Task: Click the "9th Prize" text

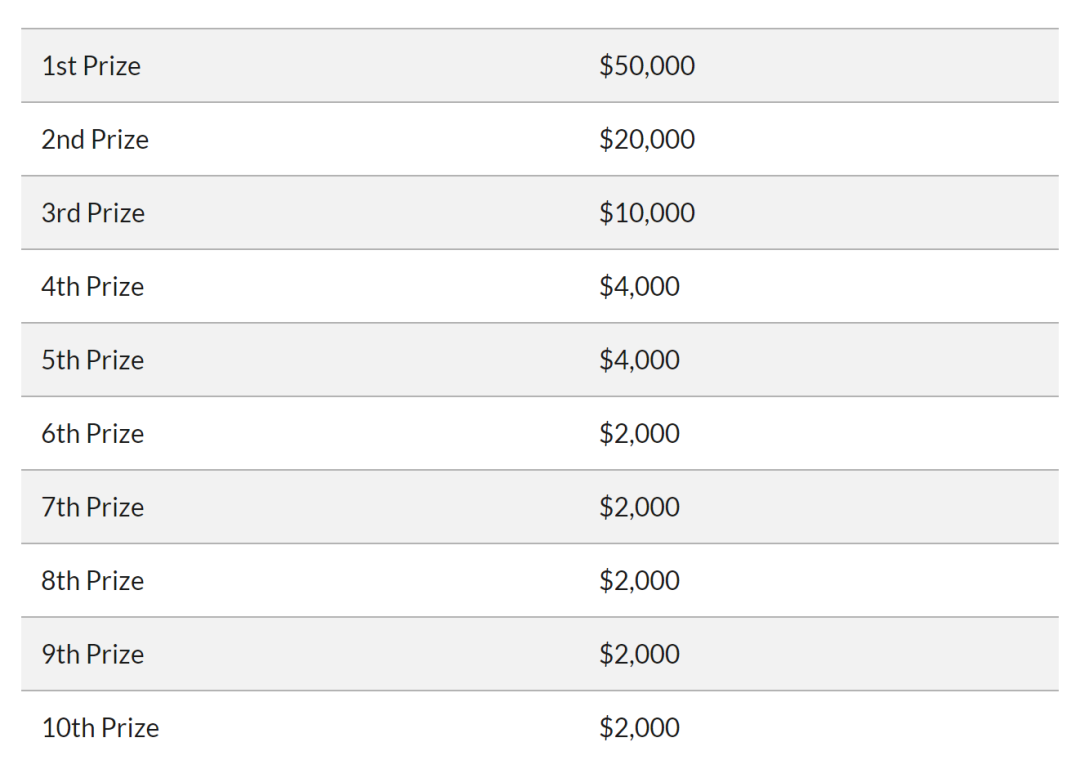Action: tap(93, 654)
